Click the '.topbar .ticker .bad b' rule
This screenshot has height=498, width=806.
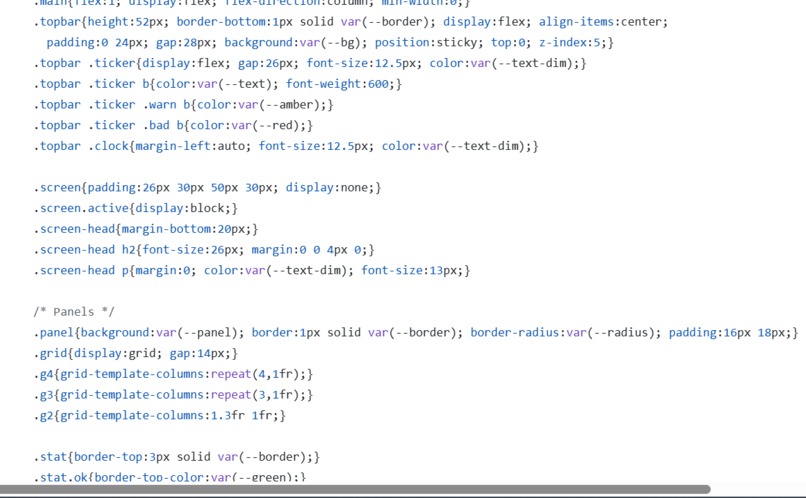(x=173, y=125)
